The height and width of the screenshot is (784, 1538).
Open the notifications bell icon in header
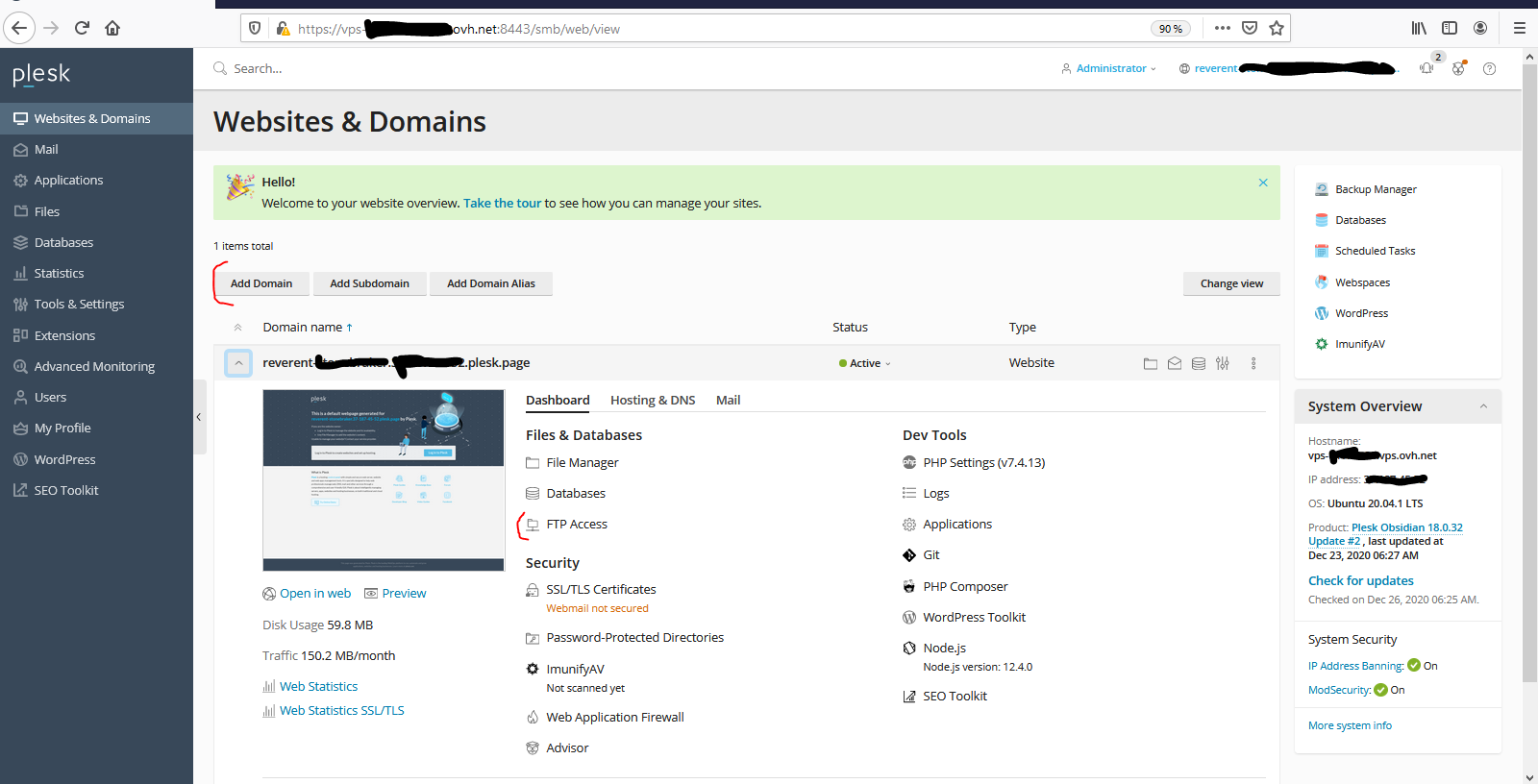coord(1426,68)
